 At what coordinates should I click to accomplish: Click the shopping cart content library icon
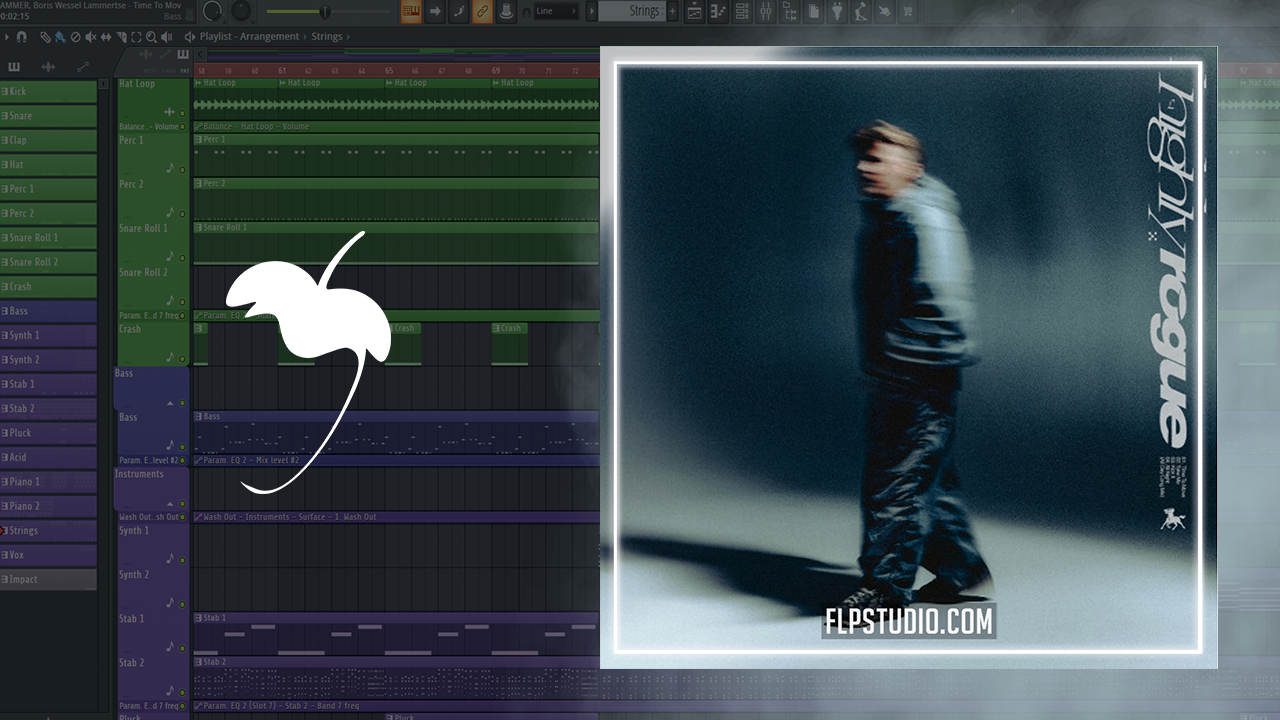(908, 12)
